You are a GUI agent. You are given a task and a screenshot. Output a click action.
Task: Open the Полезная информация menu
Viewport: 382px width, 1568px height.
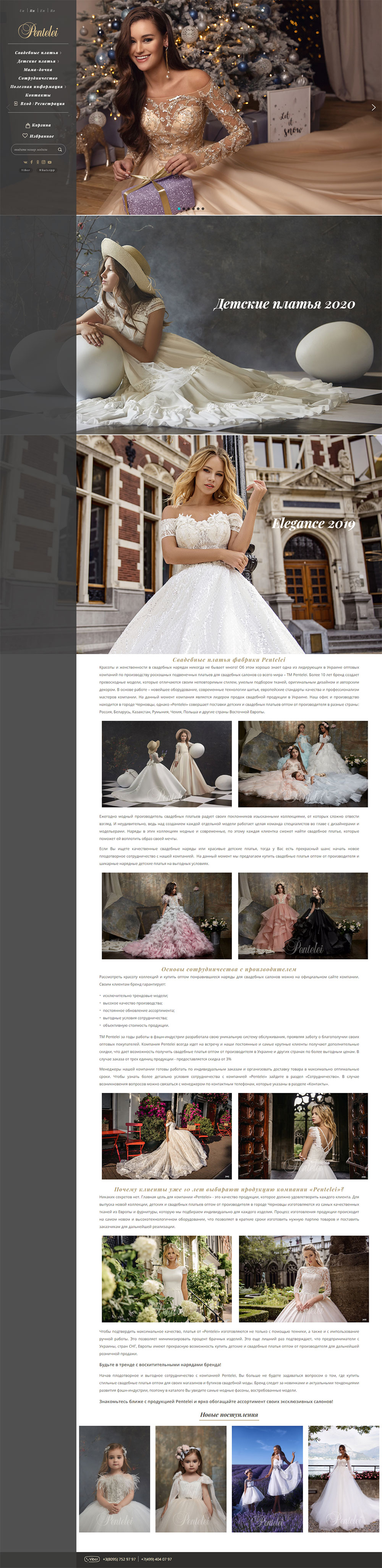pos(37,87)
